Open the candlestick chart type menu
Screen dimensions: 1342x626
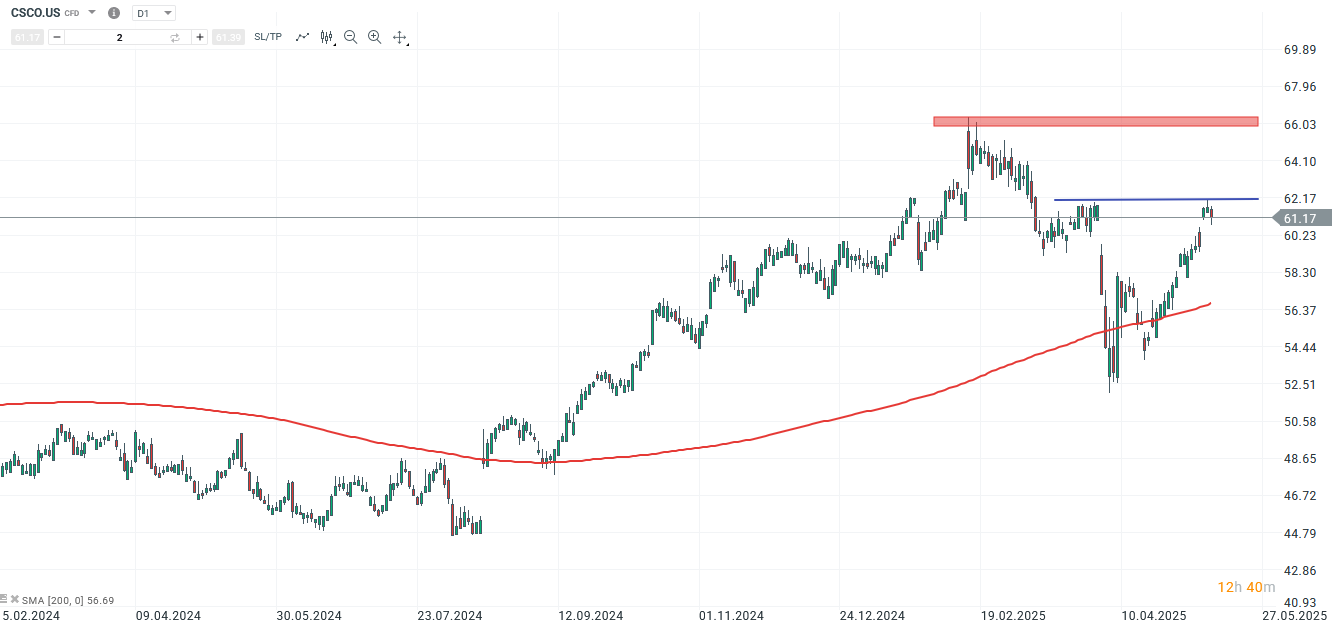(326, 37)
